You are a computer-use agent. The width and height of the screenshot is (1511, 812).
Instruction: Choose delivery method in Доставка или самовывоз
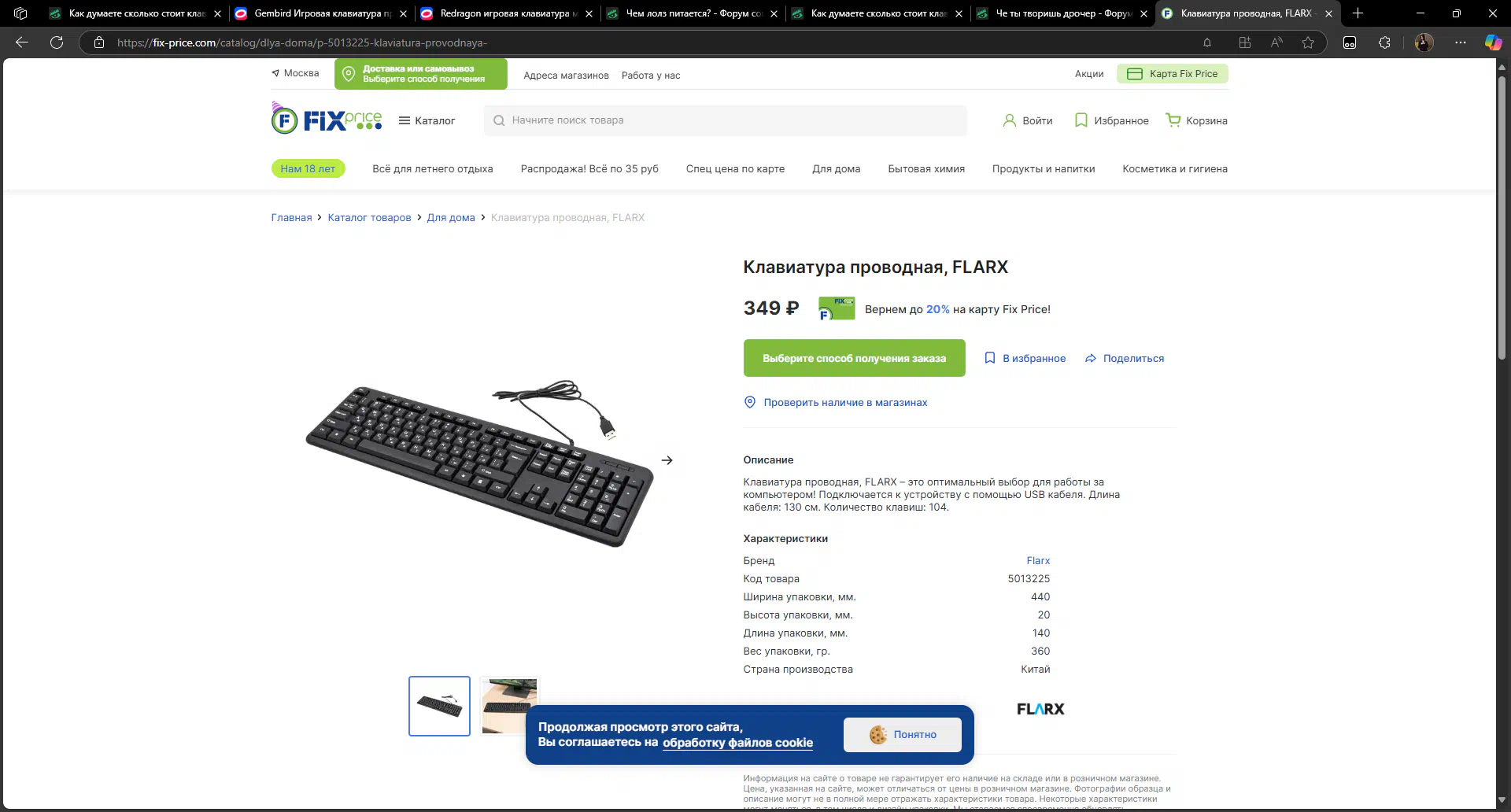(x=420, y=74)
